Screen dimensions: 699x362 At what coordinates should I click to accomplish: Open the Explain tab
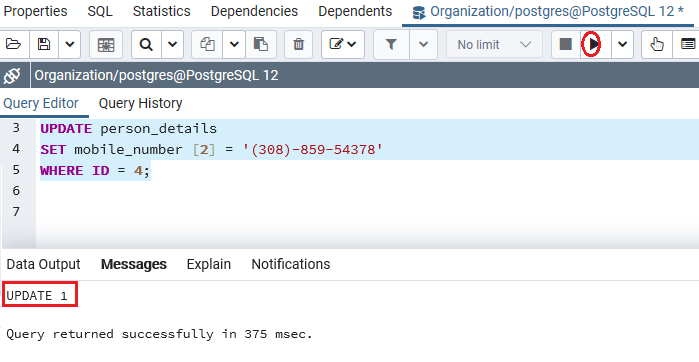pyautogui.click(x=209, y=264)
